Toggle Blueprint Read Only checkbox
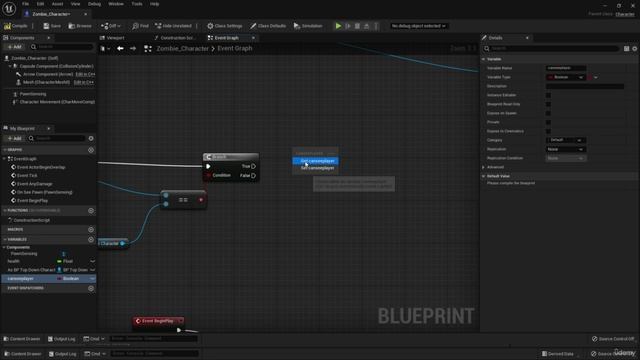Screen dimensions: 640x360 (x=548, y=104)
